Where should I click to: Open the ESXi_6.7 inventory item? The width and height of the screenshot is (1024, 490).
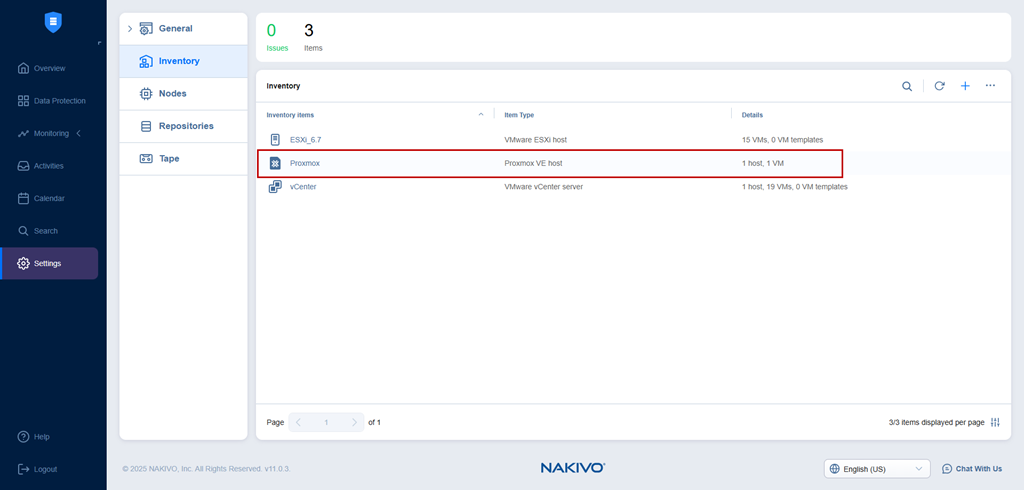coord(306,140)
